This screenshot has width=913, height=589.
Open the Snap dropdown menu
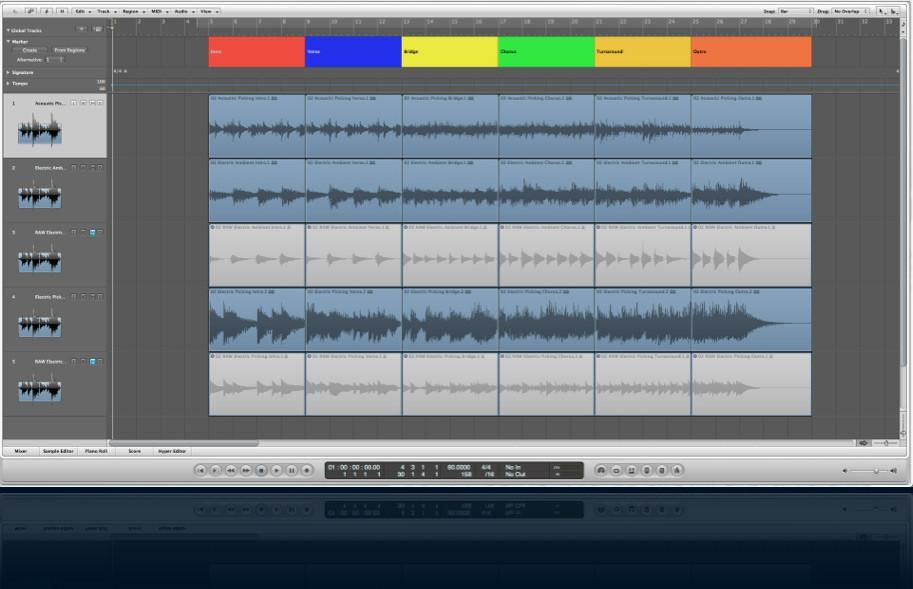(796, 10)
